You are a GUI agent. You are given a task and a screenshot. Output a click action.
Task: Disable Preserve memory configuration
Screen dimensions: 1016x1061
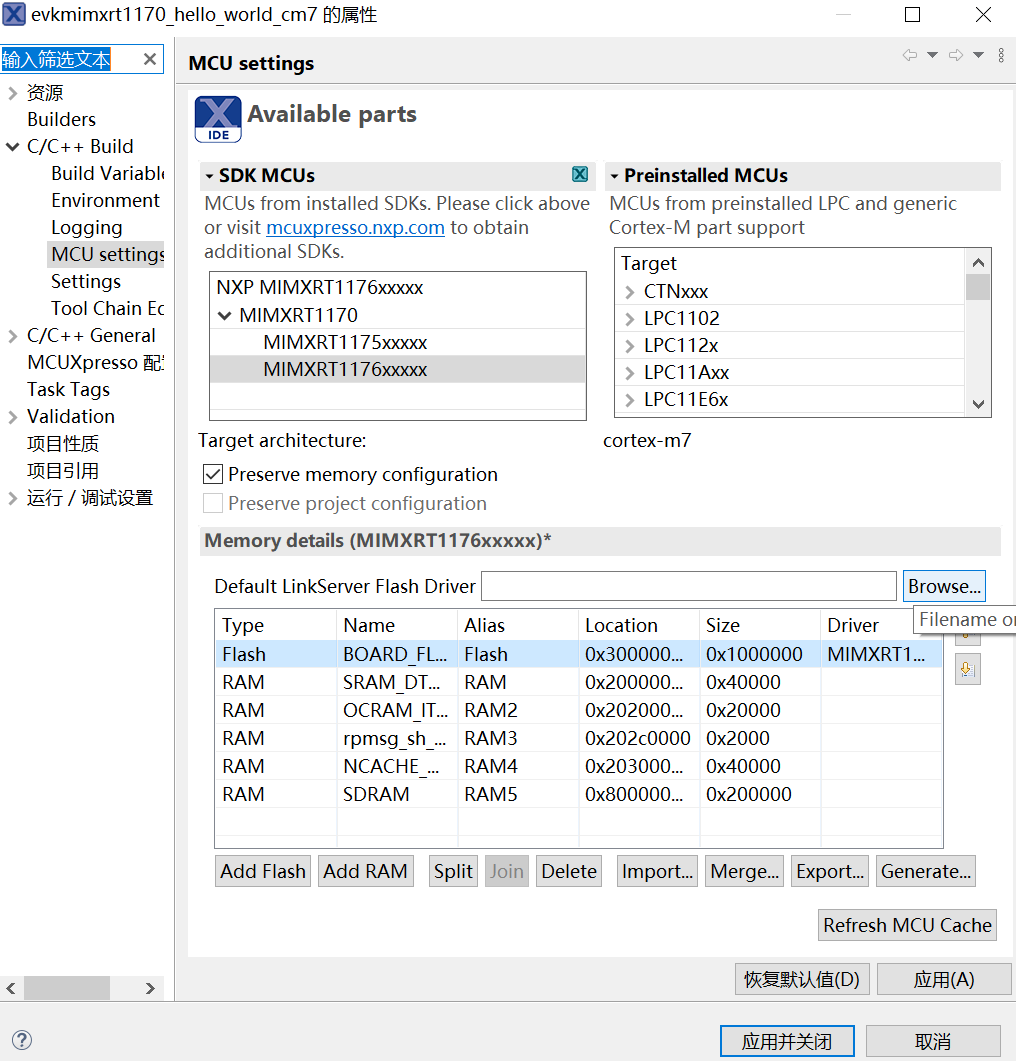(213, 474)
